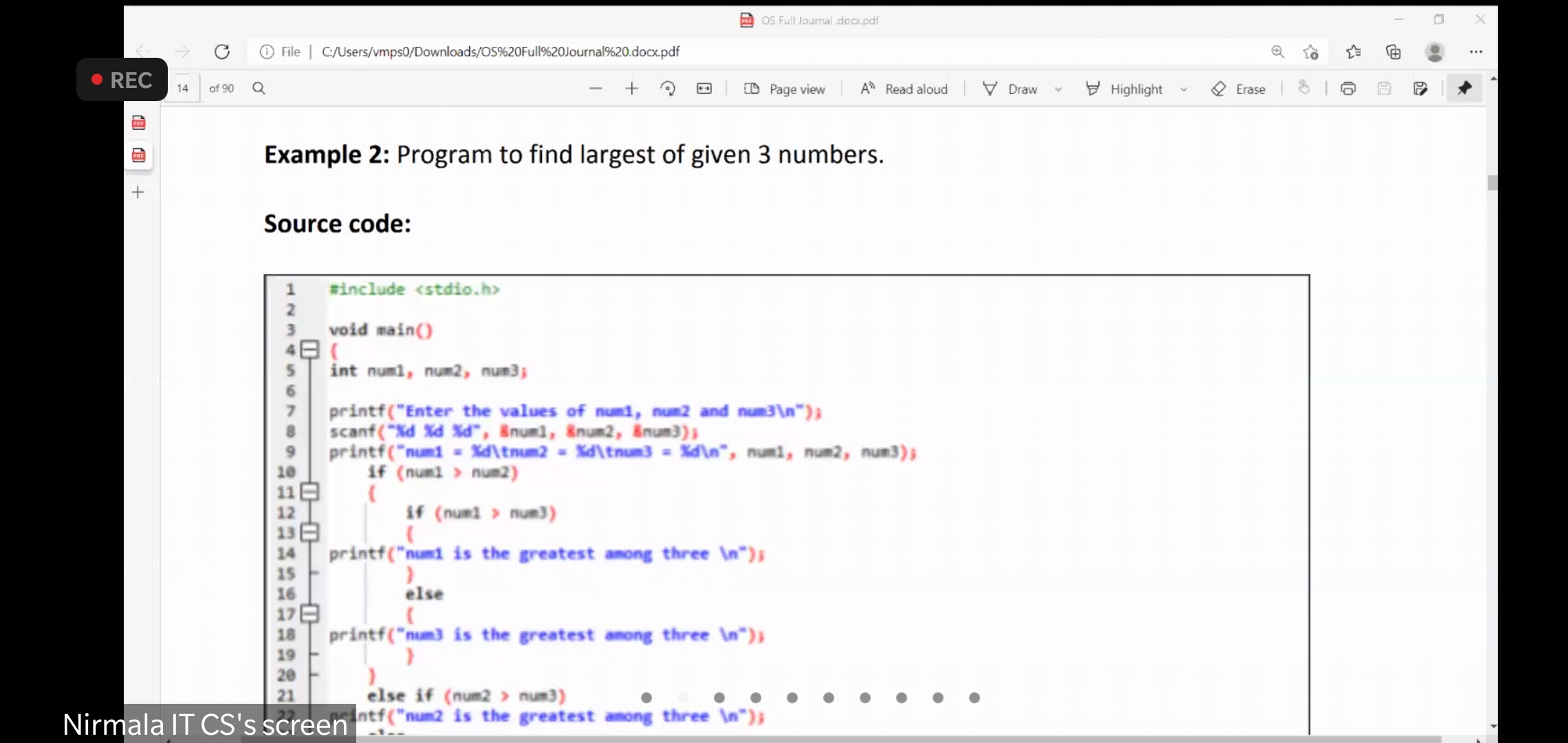Print the PDF document

(1348, 89)
